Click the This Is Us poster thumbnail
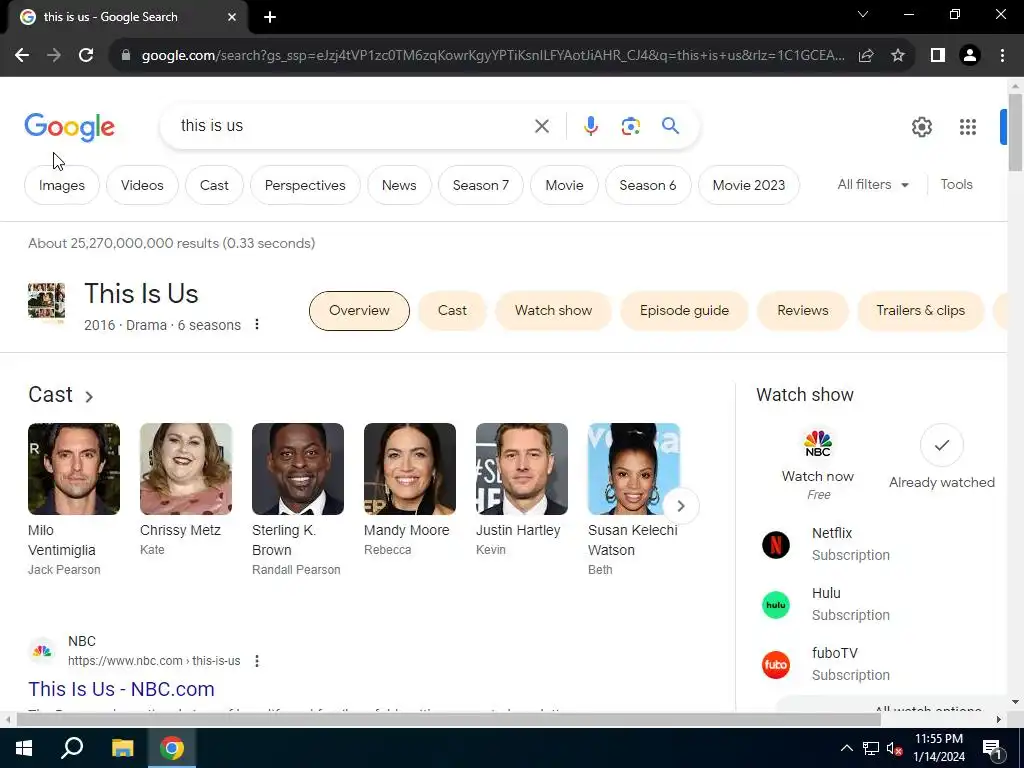 46,301
